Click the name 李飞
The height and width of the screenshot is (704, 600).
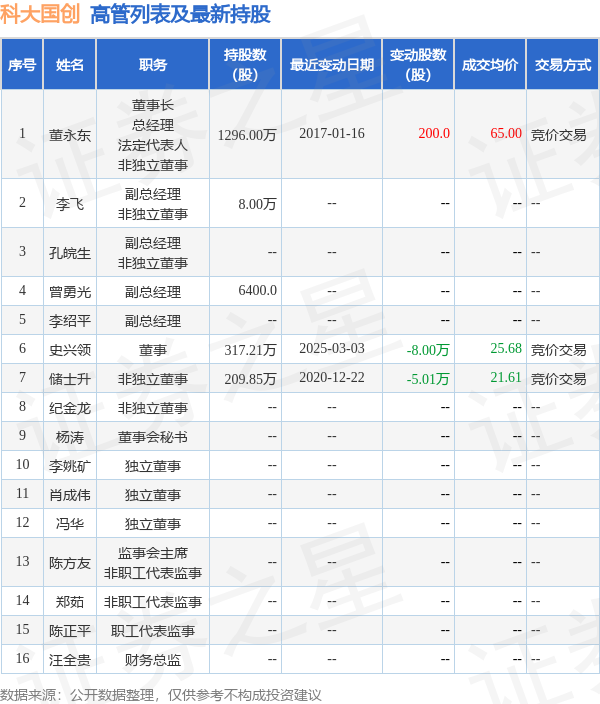tap(70, 204)
